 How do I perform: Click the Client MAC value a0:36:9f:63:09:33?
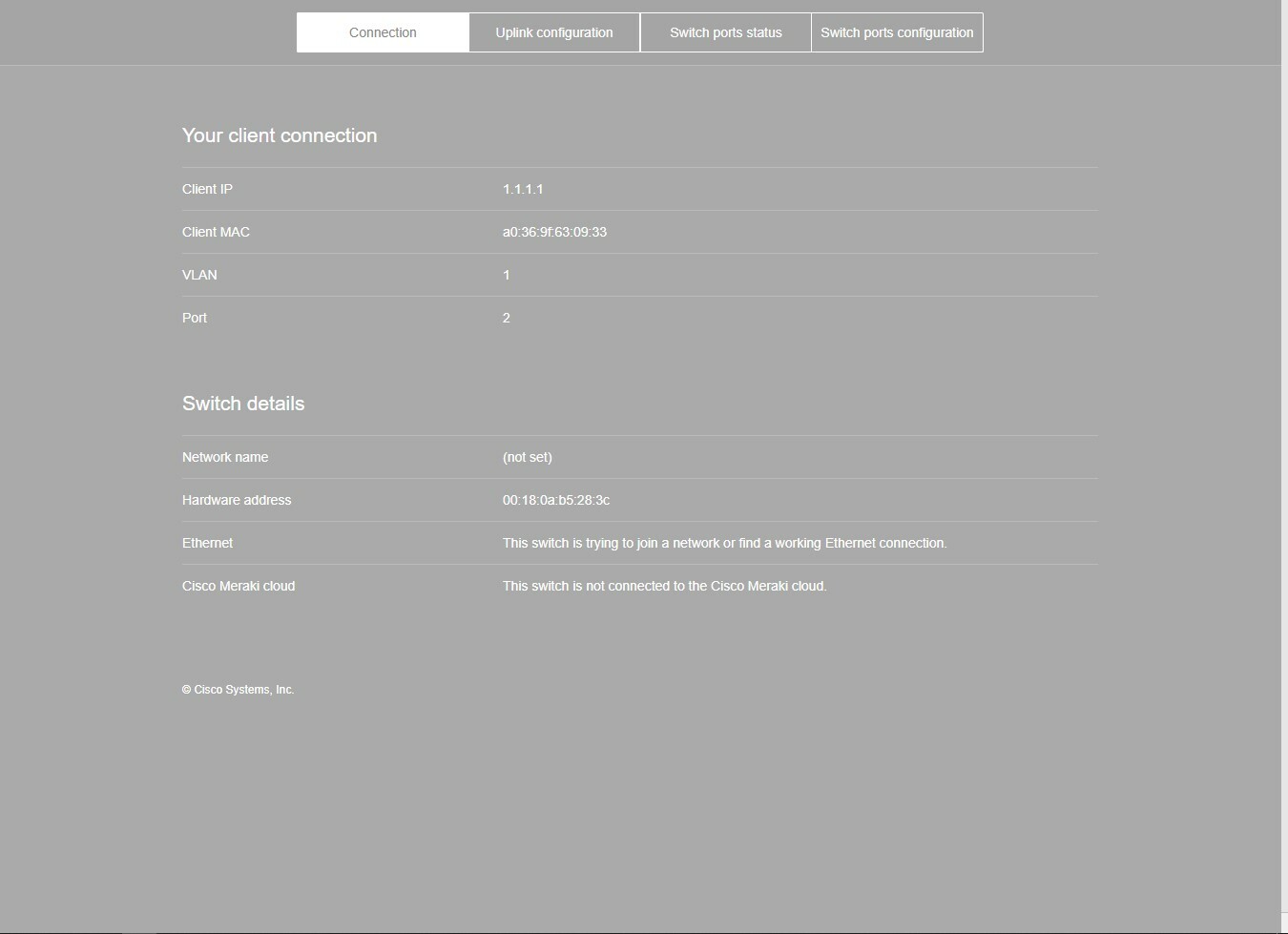pyautogui.click(x=554, y=232)
